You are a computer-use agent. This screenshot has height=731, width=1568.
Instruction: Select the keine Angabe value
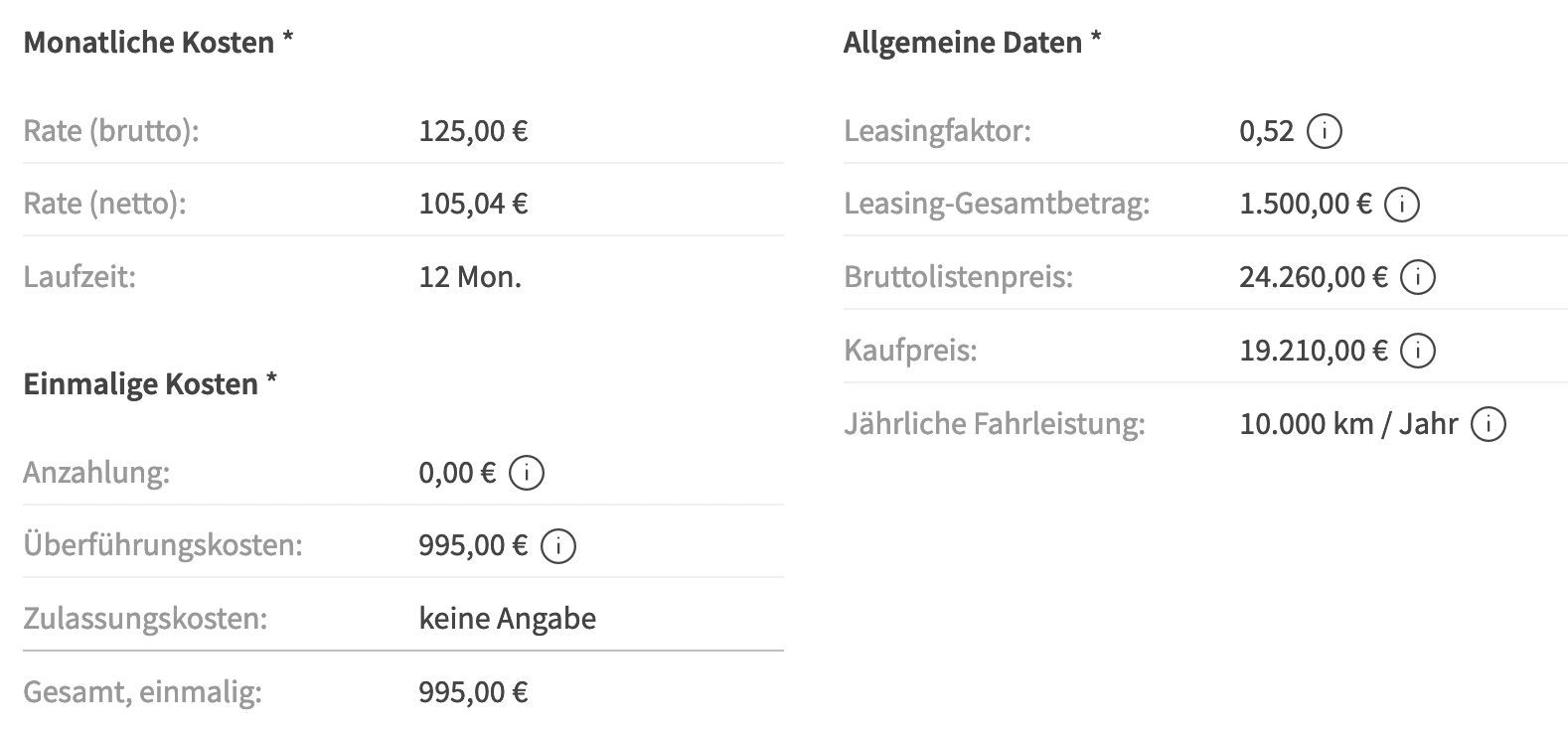(508, 619)
